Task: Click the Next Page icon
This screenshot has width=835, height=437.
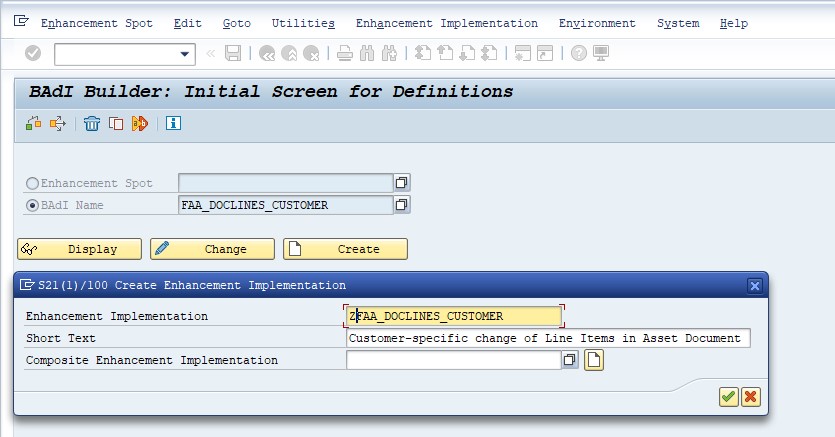Action: tap(467, 53)
